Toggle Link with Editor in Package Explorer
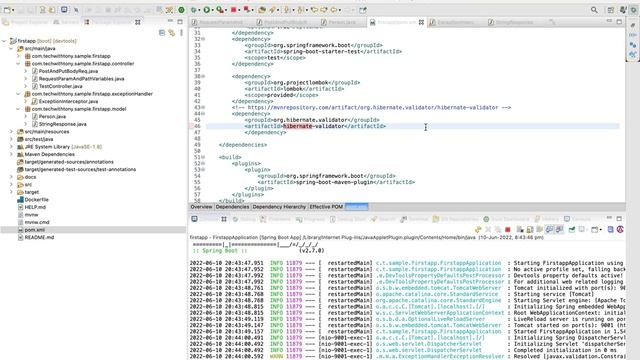This screenshot has width=640, height=360. pyautogui.click(x=171, y=33)
